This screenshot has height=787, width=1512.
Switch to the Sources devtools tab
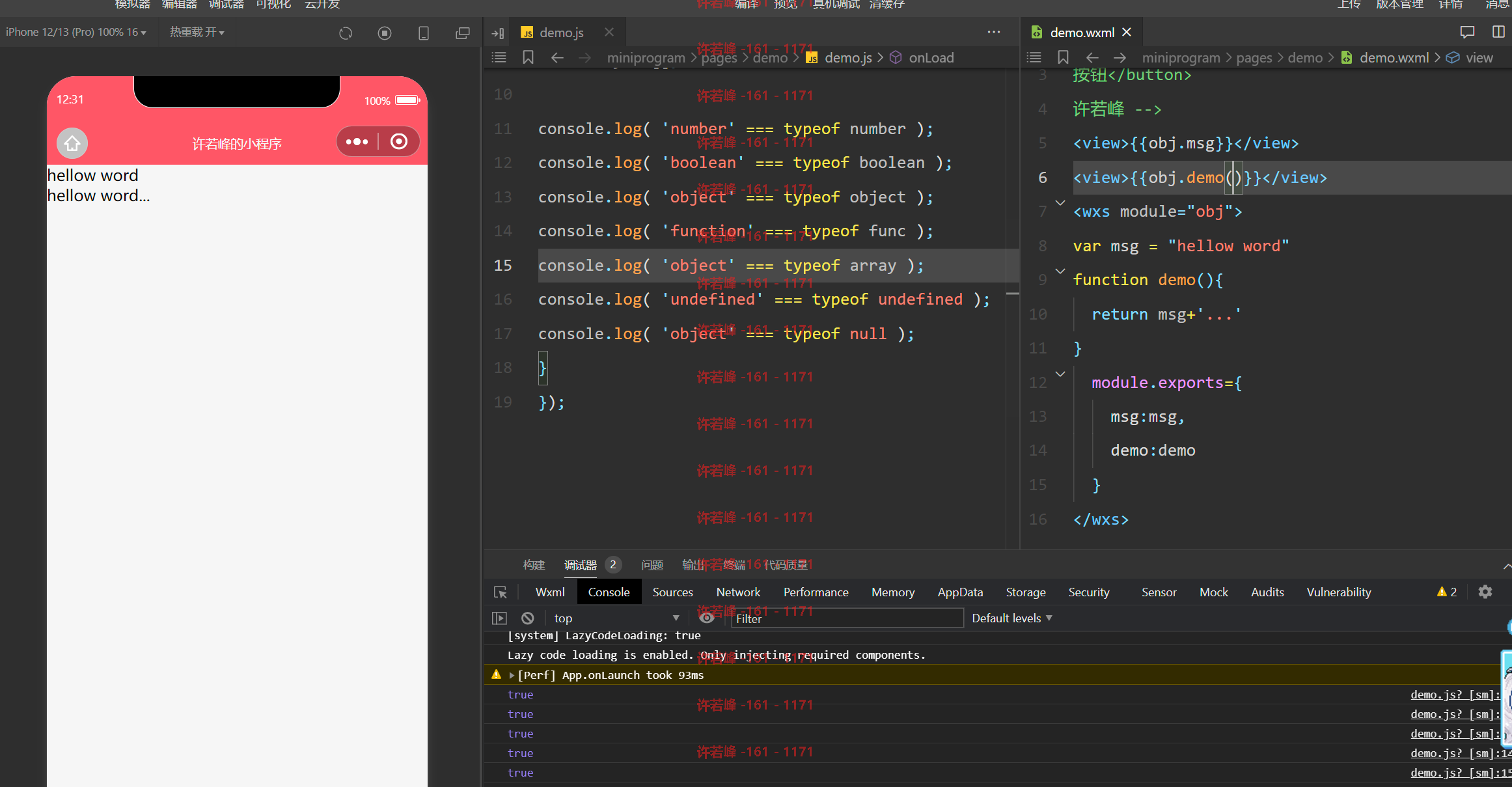(672, 592)
